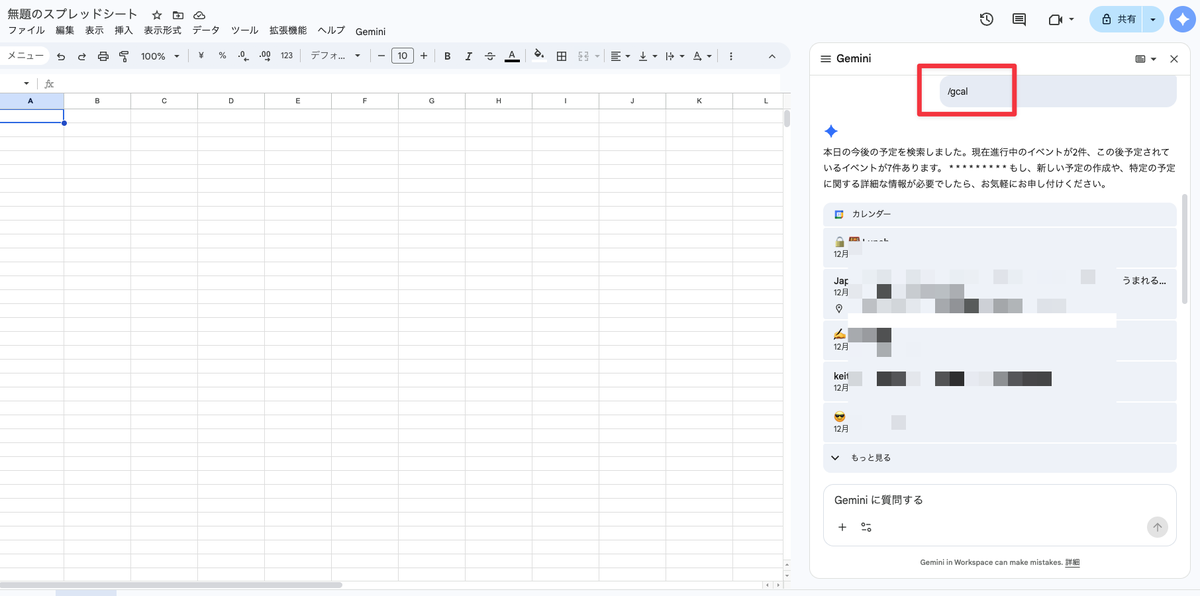Image resolution: width=1200 pixels, height=596 pixels.
Task: Open horizontal align dropdown
Action: tap(620, 56)
